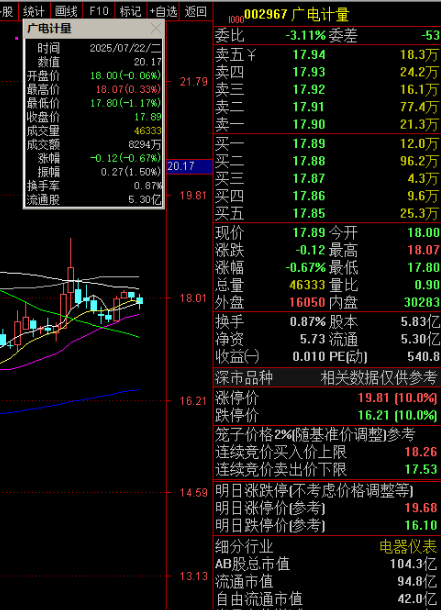Click the blue moving average line
This screenshot has height=610, width=441.
point(70,401)
